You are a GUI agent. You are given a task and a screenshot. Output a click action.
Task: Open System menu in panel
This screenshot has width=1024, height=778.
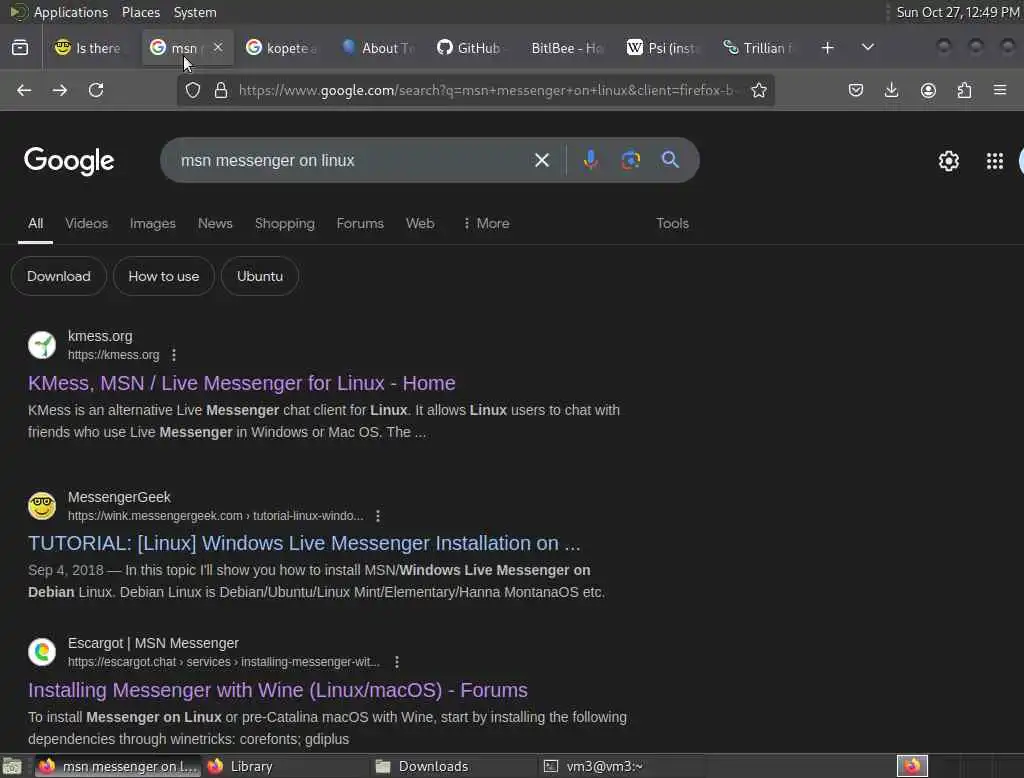tap(195, 12)
